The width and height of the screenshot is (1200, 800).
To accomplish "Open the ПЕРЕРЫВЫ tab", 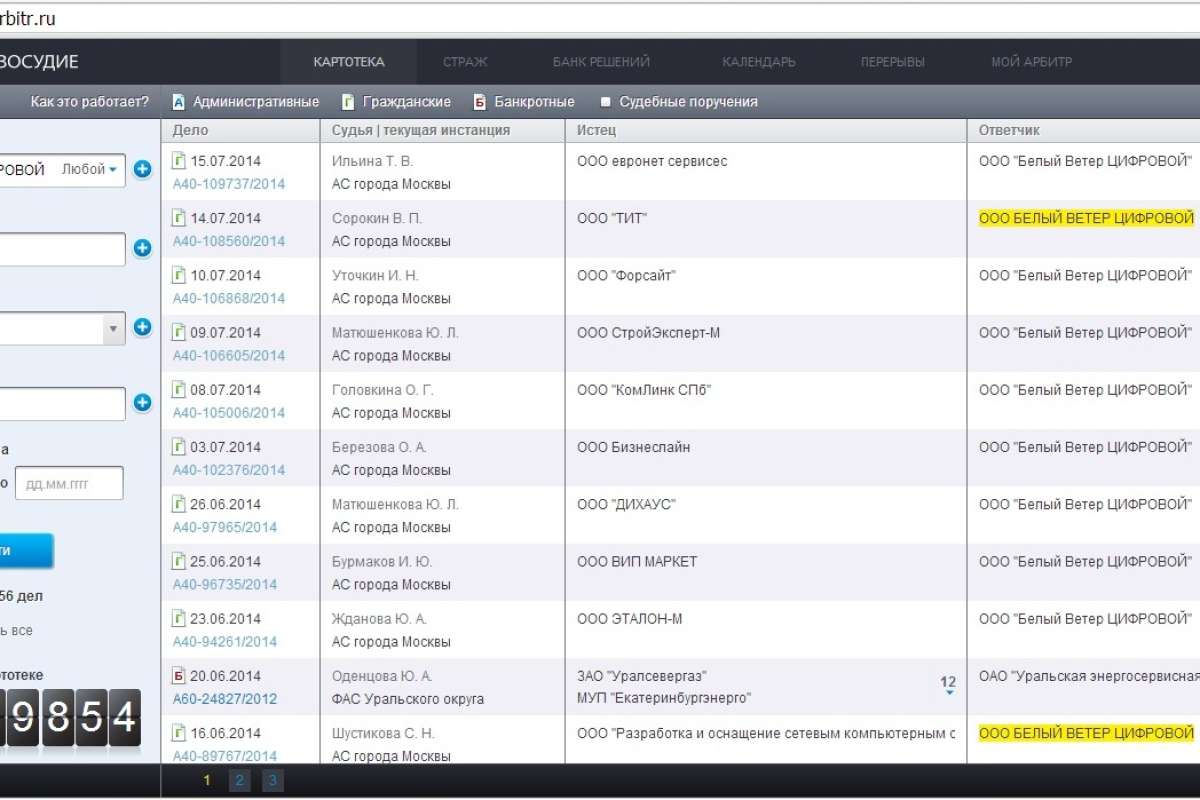I will point(892,61).
